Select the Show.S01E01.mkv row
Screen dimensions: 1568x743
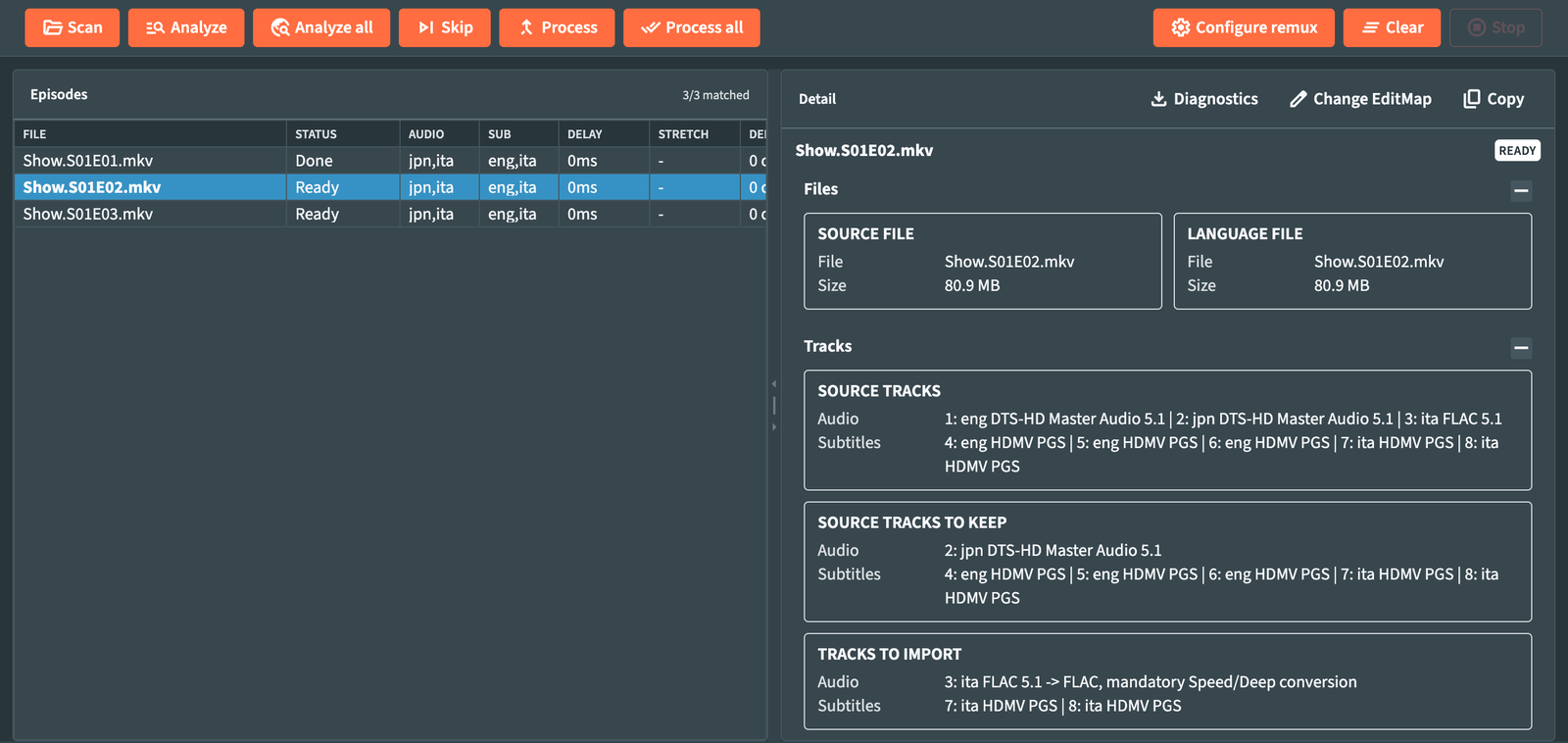click(x=390, y=161)
